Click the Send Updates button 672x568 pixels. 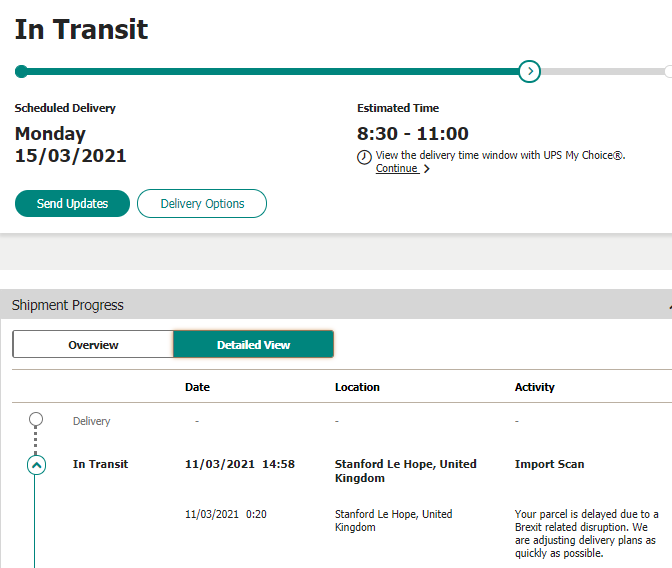(x=72, y=203)
